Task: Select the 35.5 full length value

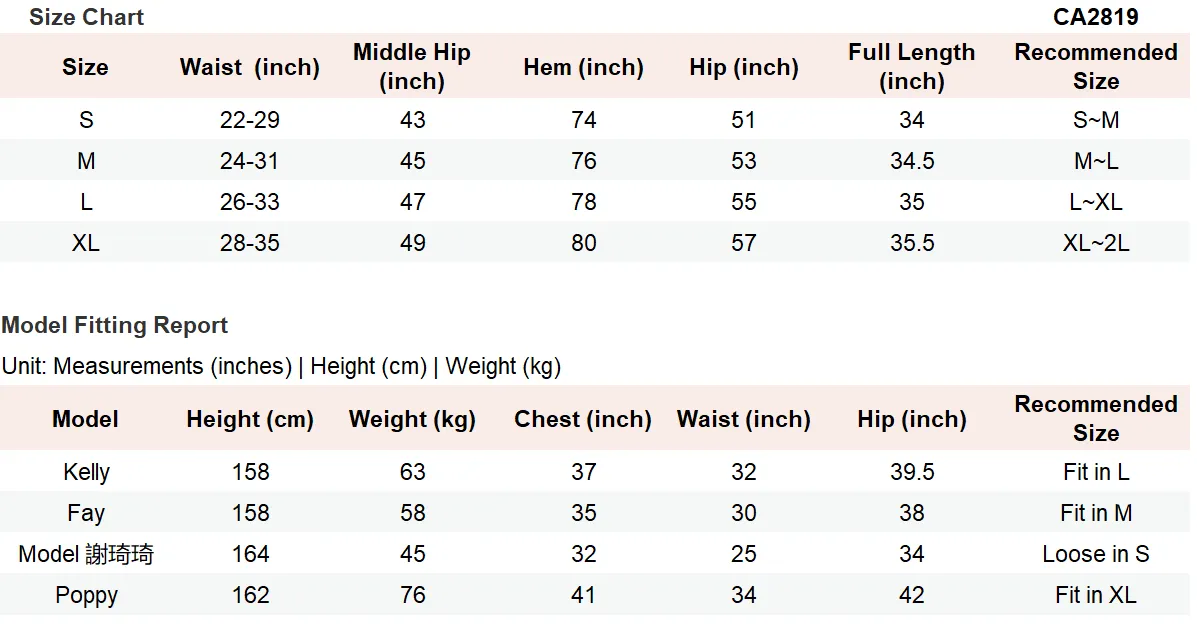Action: [911, 243]
